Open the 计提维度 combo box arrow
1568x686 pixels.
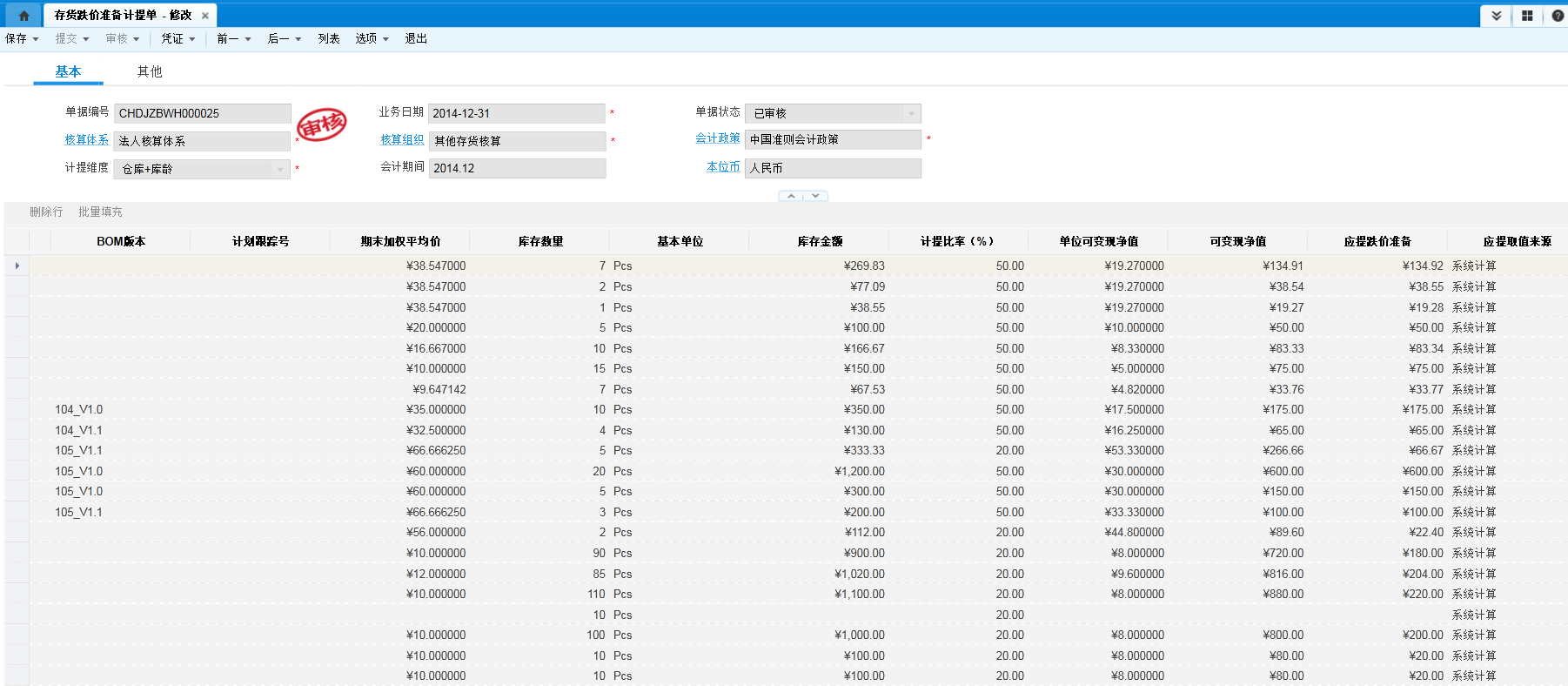280,169
